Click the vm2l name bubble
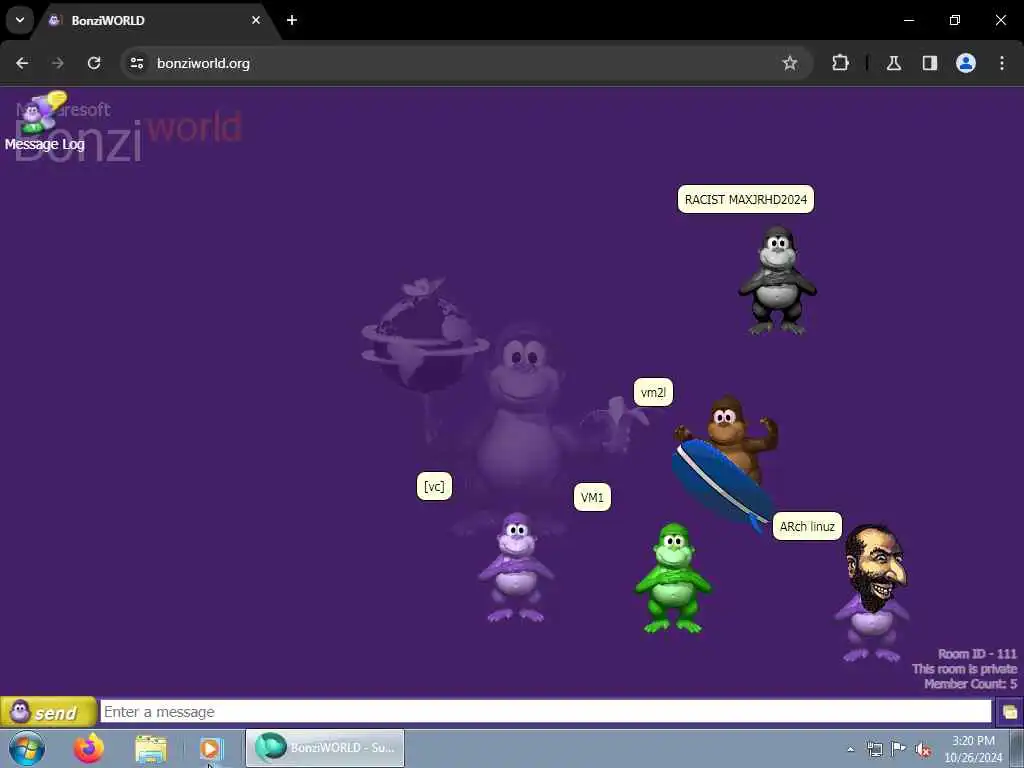The image size is (1024, 768). [x=653, y=392]
